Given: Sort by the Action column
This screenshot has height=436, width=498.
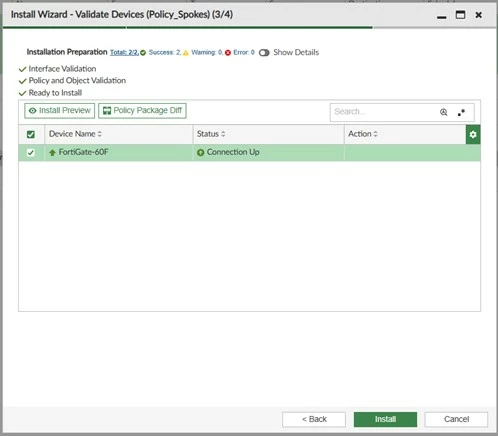Looking at the screenshot, I should (363, 134).
